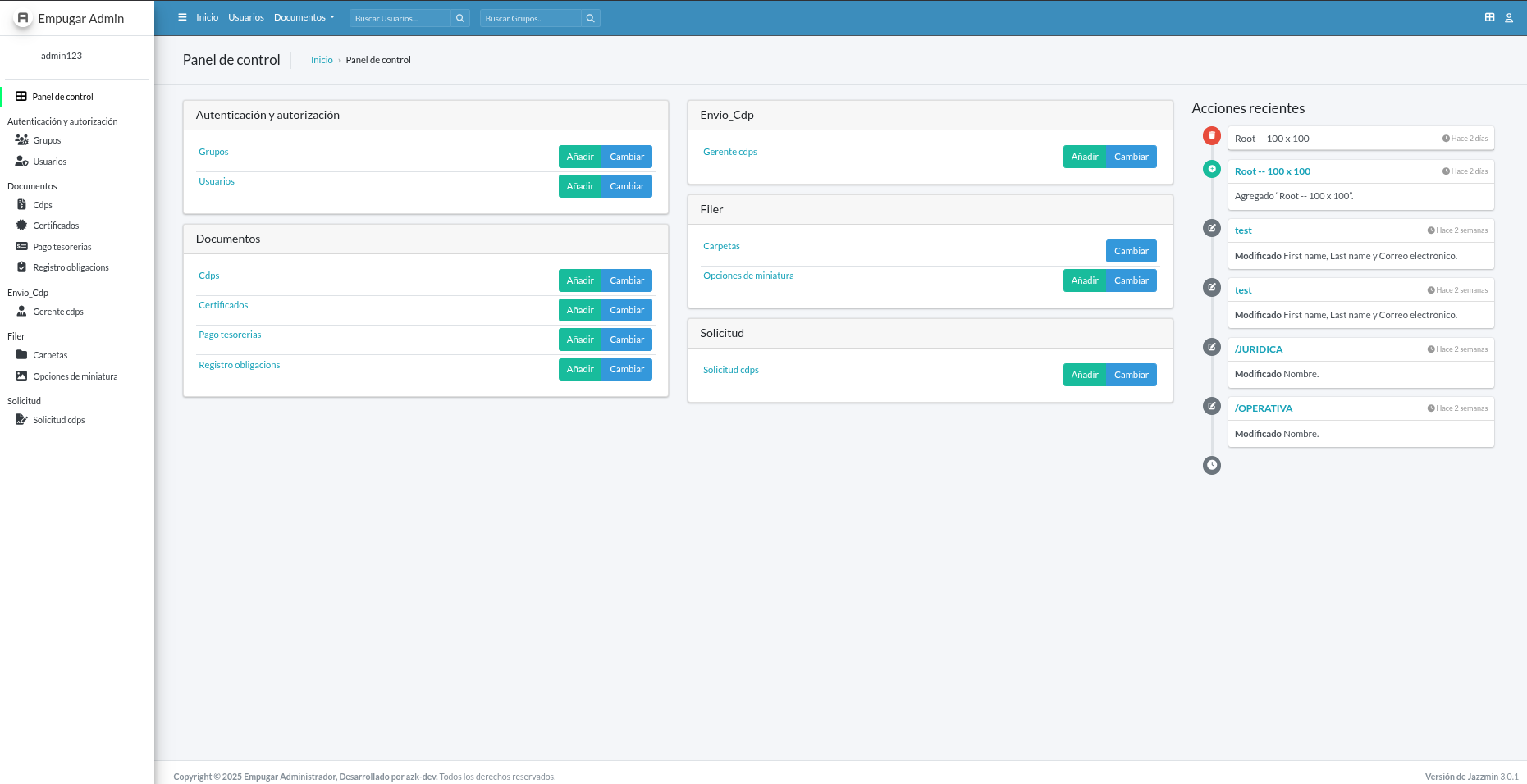Click Añadir for Grupos
Viewport: 1527px width, 784px height.
tap(580, 157)
